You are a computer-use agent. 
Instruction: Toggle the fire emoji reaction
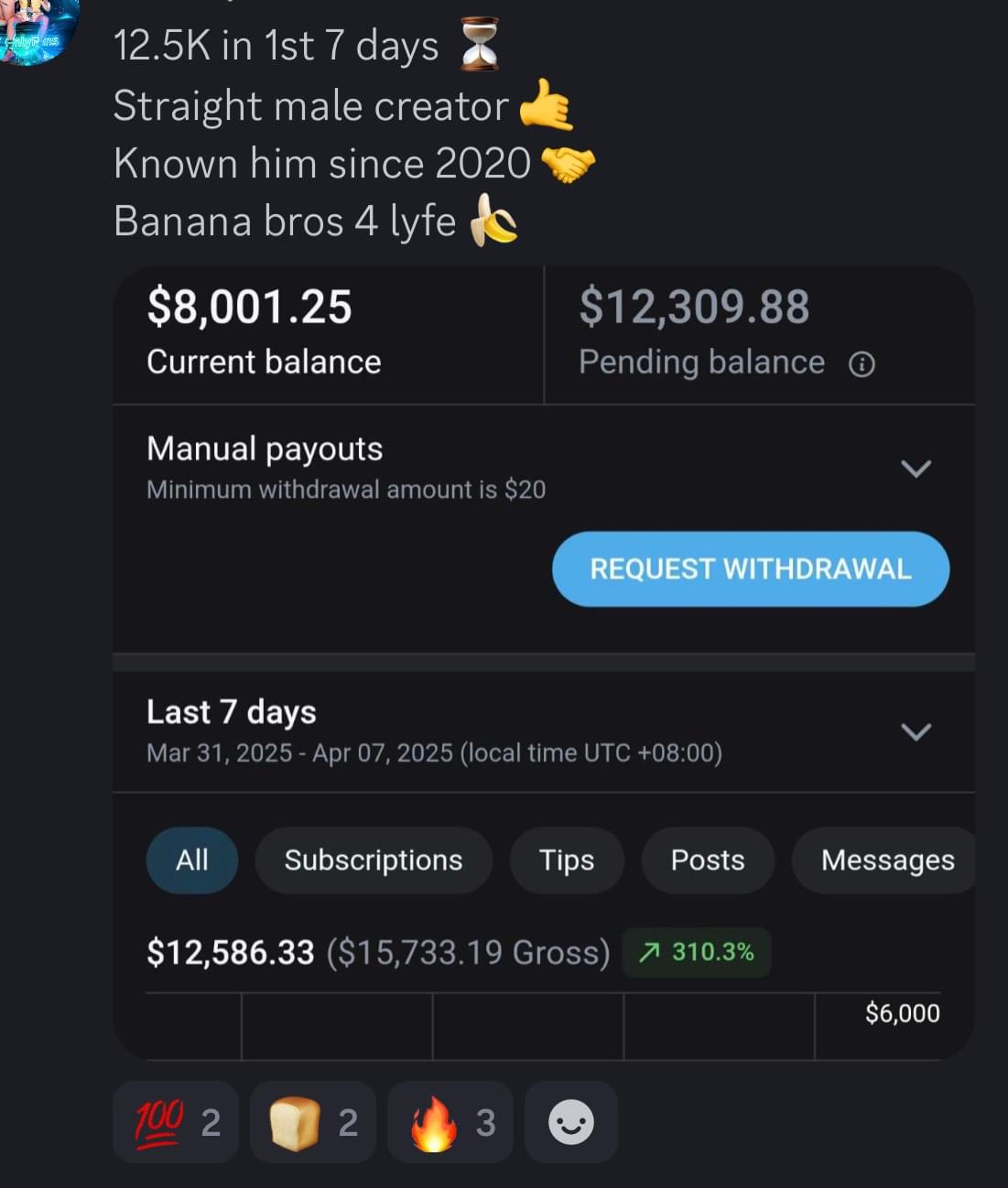click(x=450, y=1122)
